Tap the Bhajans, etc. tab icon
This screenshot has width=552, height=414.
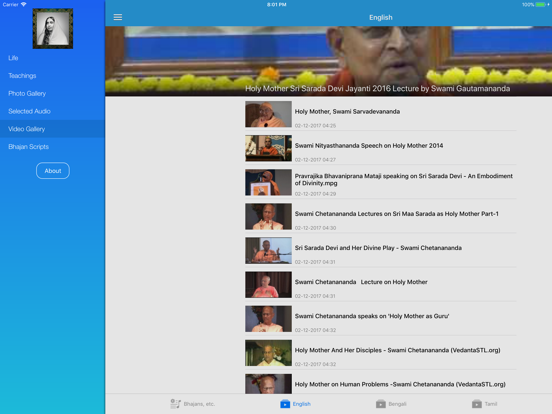click(x=175, y=403)
